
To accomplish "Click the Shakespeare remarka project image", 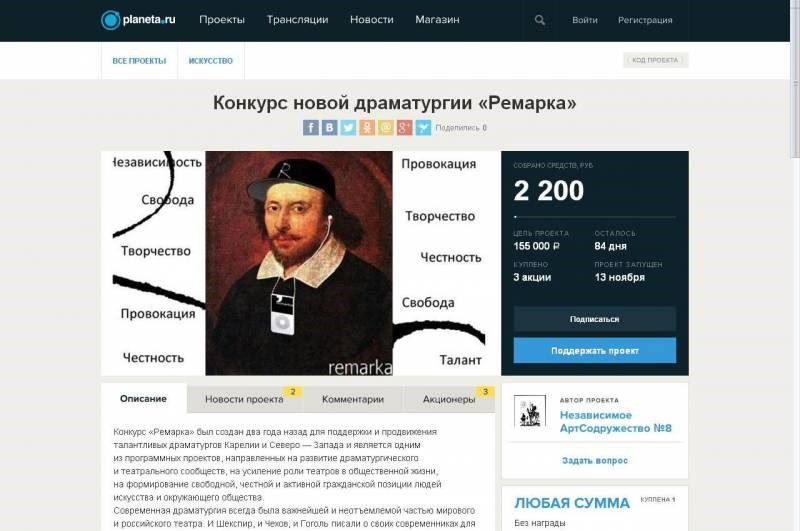I will tap(299, 263).
